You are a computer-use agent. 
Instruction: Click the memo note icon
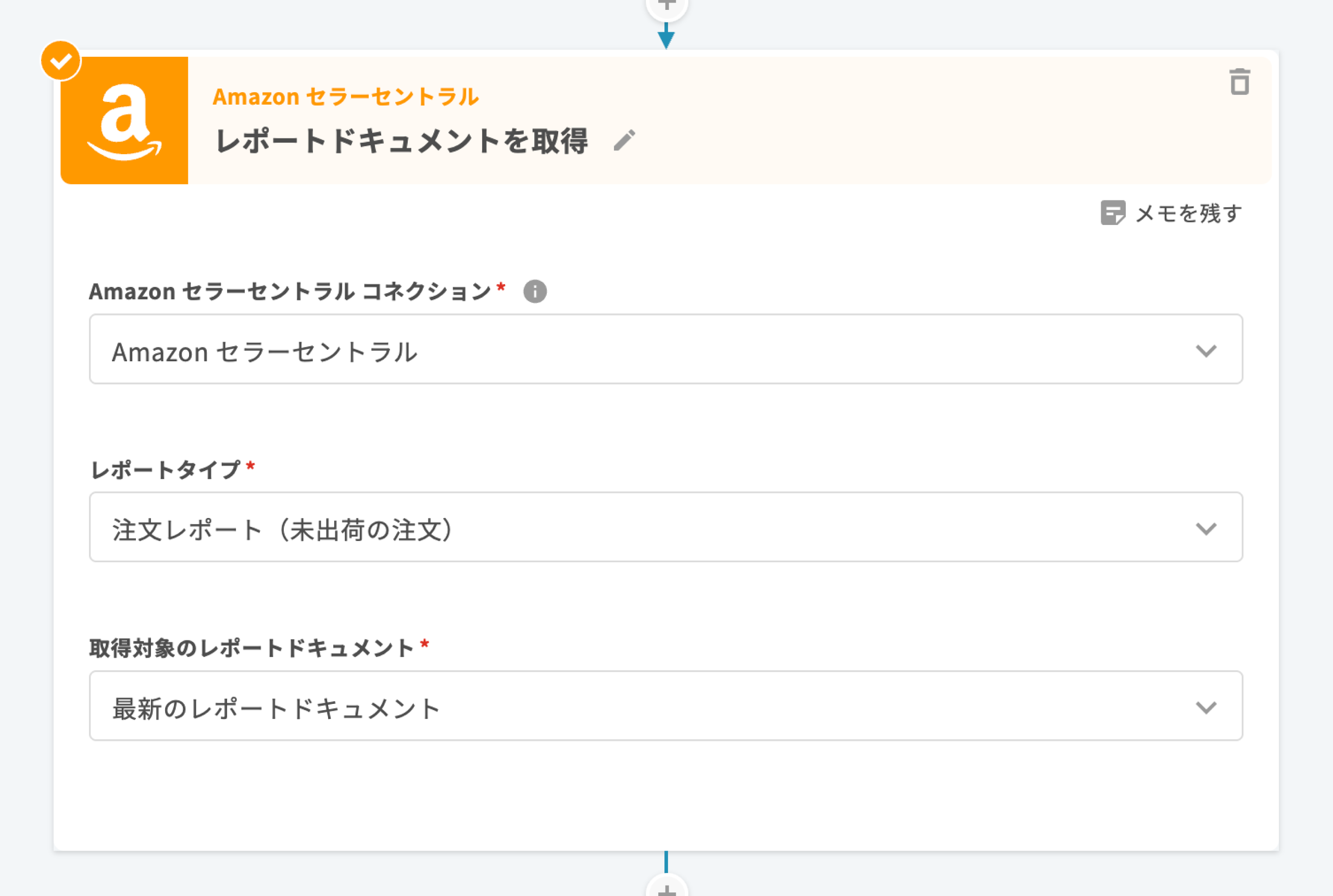(1112, 212)
